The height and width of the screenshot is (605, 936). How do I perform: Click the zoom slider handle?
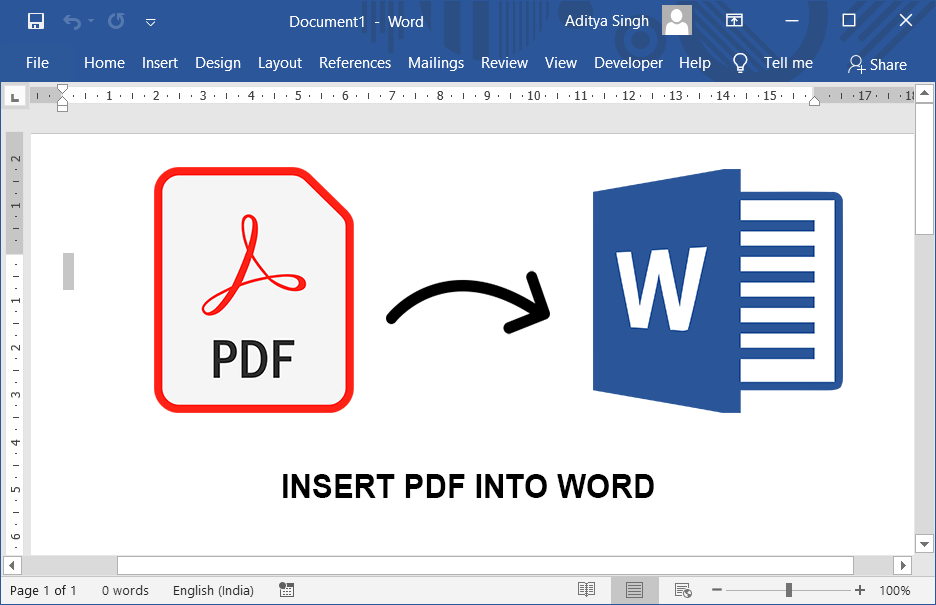pos(789,590)
